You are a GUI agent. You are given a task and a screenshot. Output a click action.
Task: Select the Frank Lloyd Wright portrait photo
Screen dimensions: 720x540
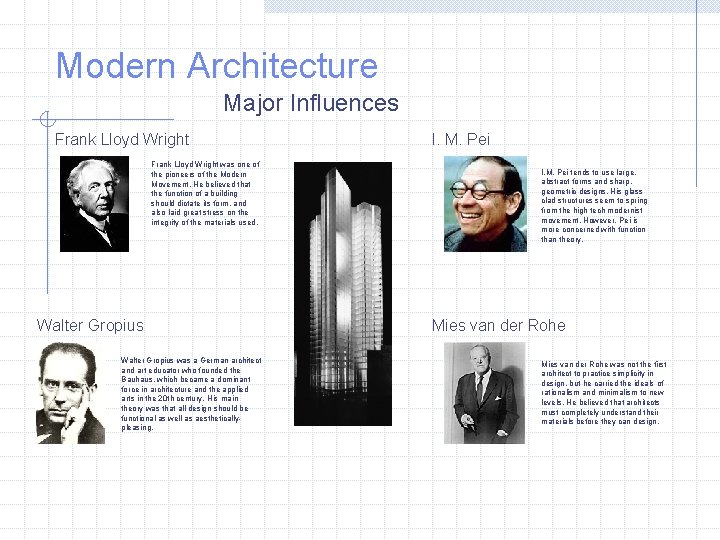(x=94, y=204)
